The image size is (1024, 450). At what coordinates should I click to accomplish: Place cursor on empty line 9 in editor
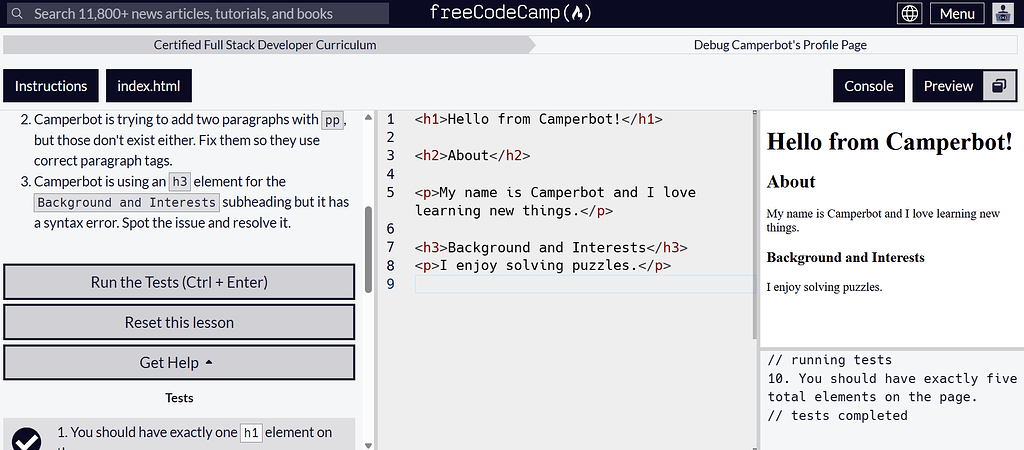pyautogui.click(x=580, y=285)
